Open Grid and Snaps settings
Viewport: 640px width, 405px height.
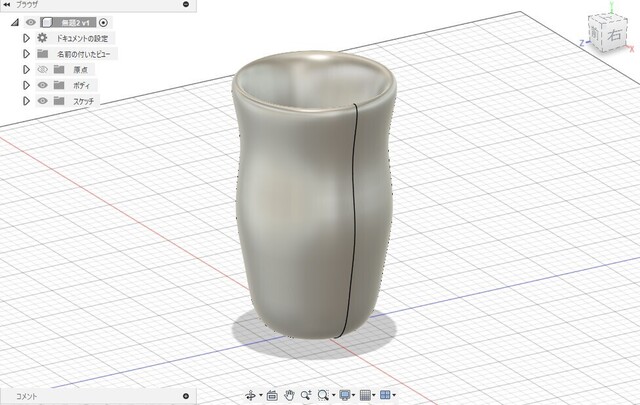click(x=366, y=396)
